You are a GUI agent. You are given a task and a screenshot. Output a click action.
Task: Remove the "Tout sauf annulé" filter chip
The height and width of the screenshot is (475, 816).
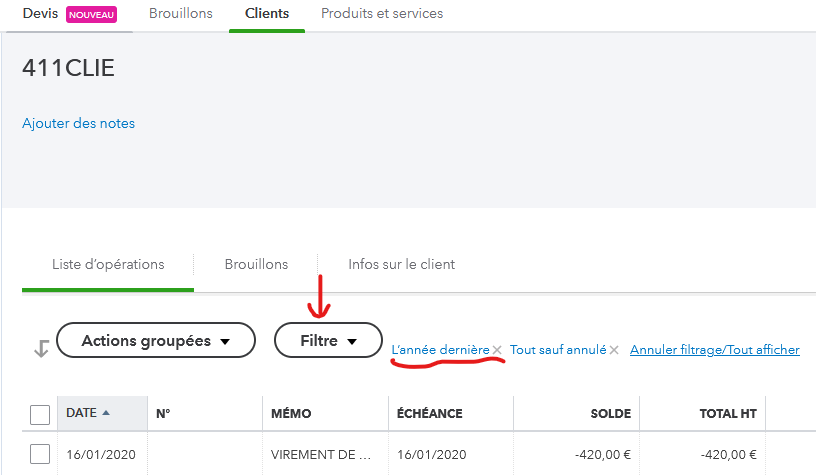(x=614, y=350)
